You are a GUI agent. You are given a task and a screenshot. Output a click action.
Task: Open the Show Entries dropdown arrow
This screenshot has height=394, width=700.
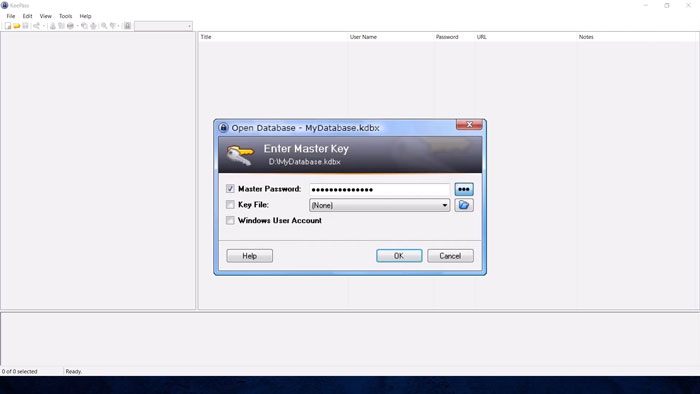coord(119,26)
